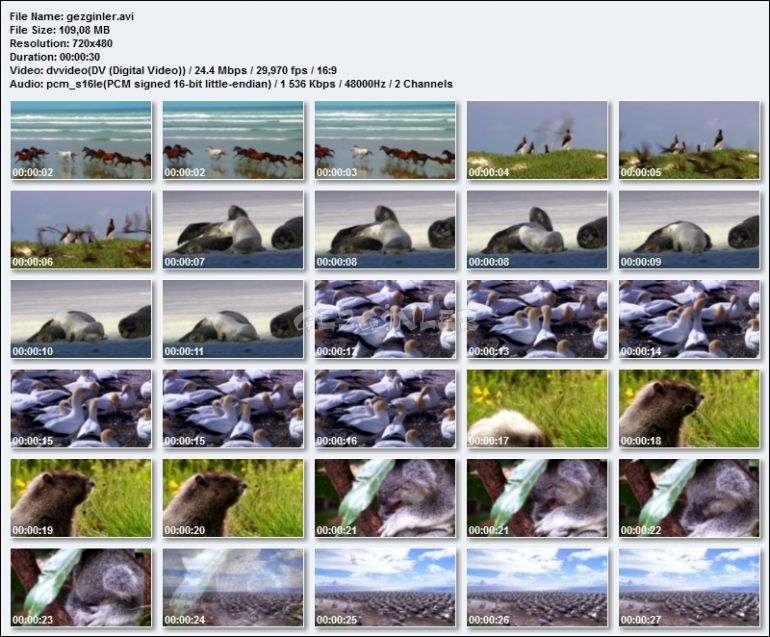The width and height of the screenshot is (770, 637).
Task: Open the gannets thumbnail stamped 00:00:16
Action: point(385,409)
